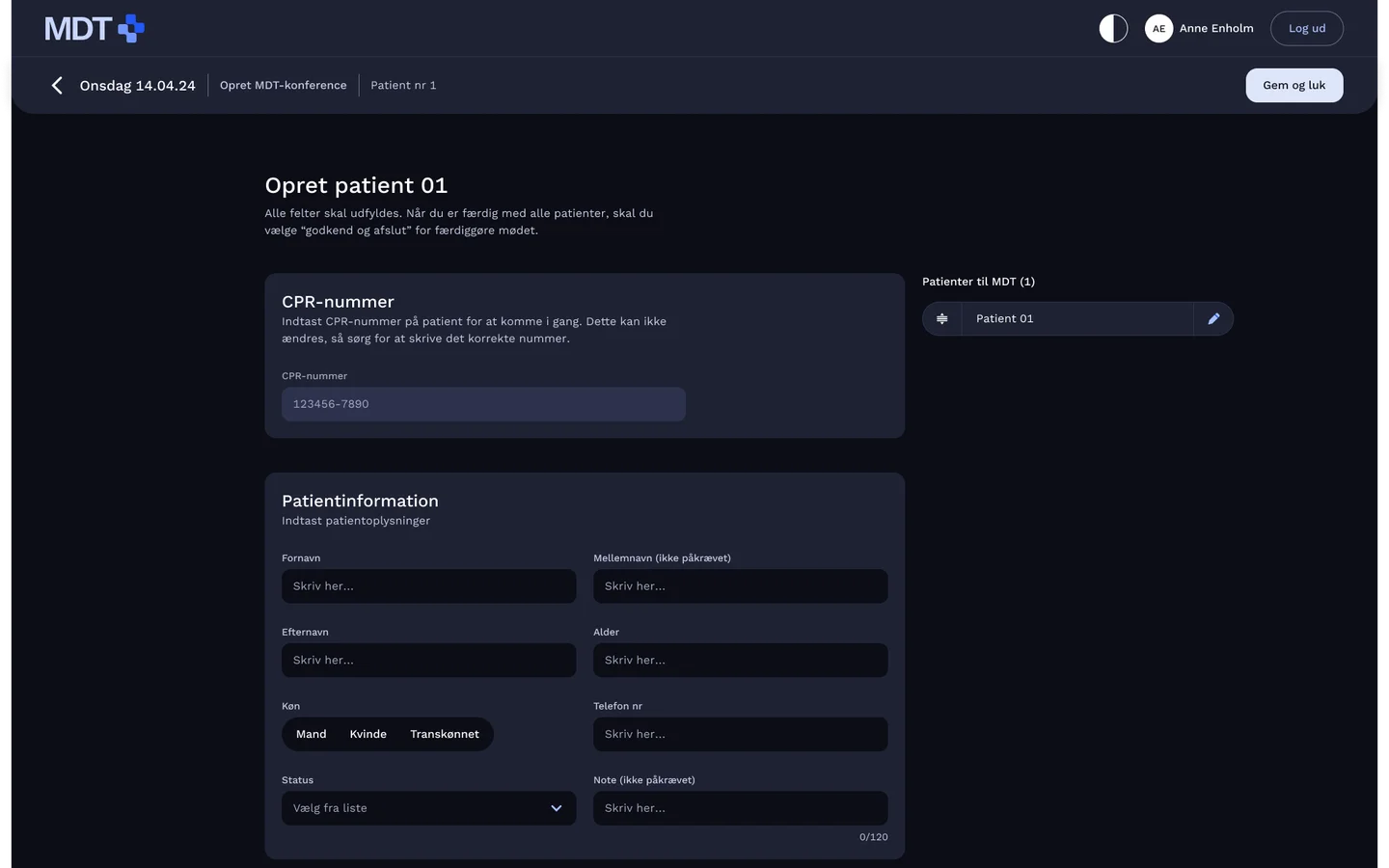The height and width of the screenshot is (868, 1389).
Task: Click the Anne Enholm user name
Action: click(1216, 29)
